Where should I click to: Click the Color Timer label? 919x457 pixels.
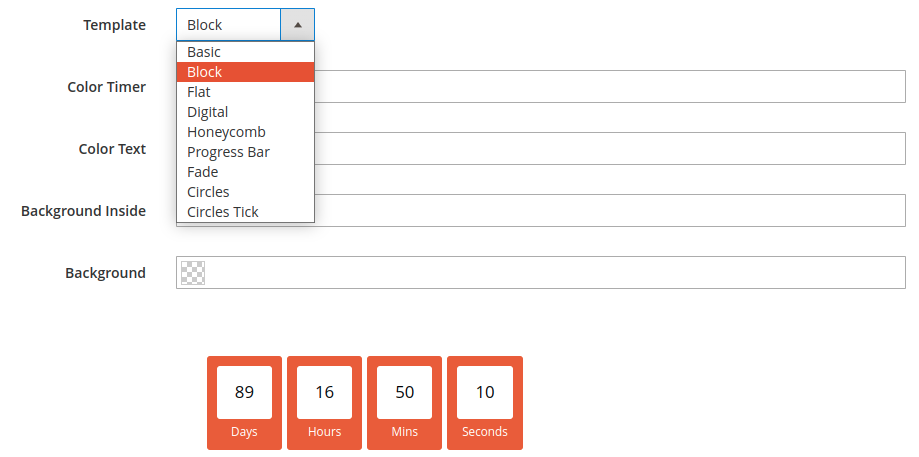[107, 87]
